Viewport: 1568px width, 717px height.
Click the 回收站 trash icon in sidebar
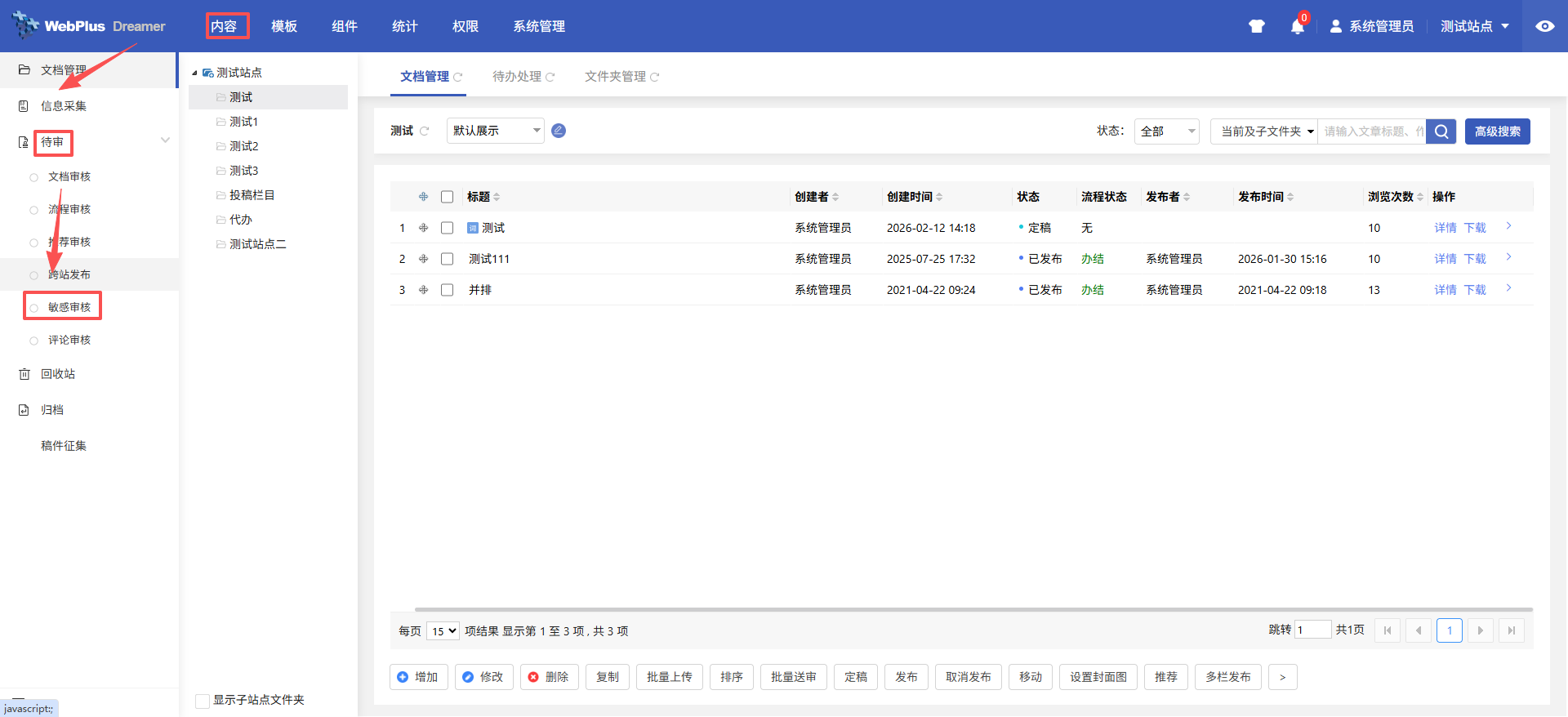(x=24, y=374)
